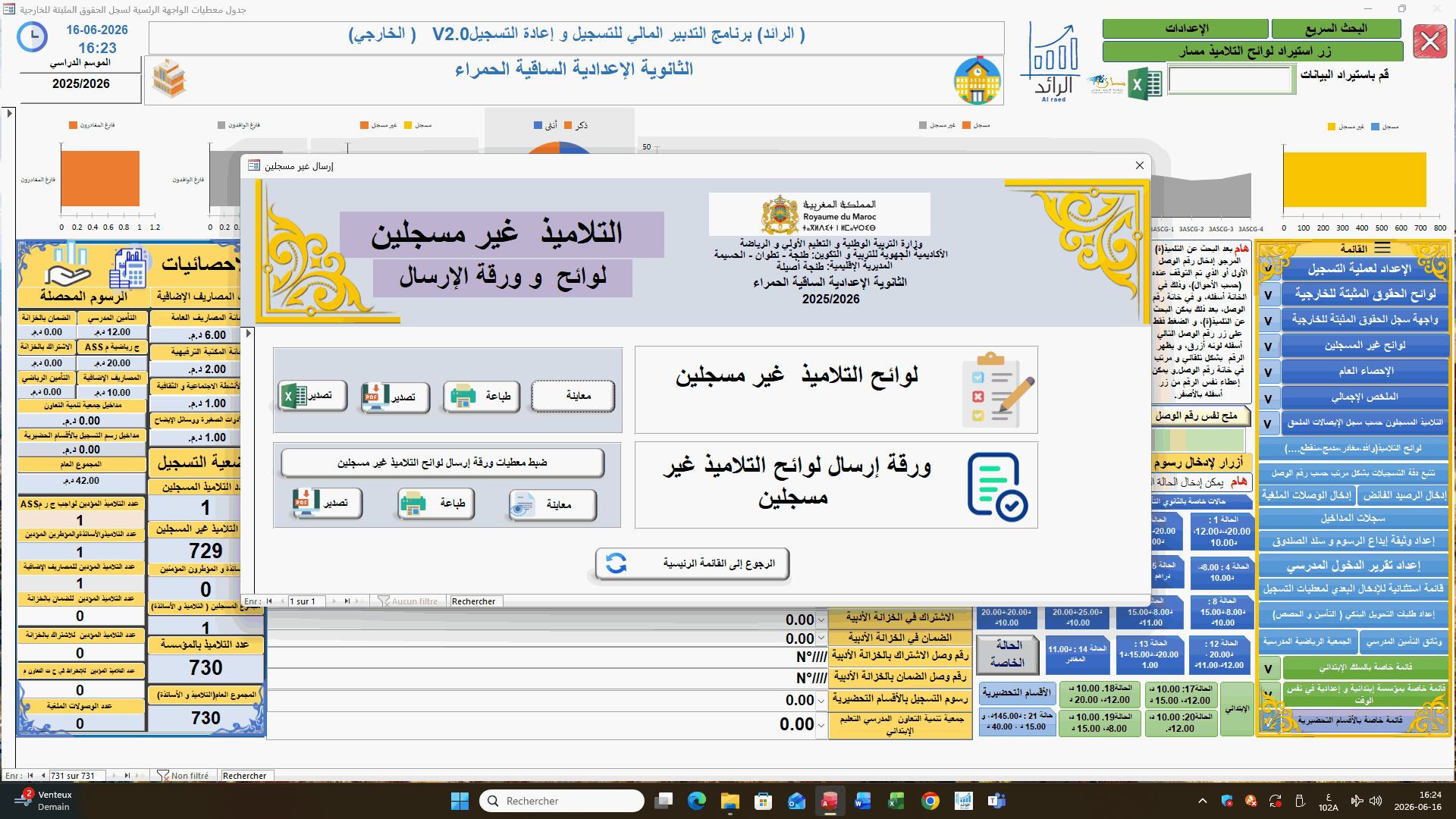Click the Windows taskbar search box
The width and height of the screenshot is (1456, 819).
pyautogui.click(x=561, y=801)
